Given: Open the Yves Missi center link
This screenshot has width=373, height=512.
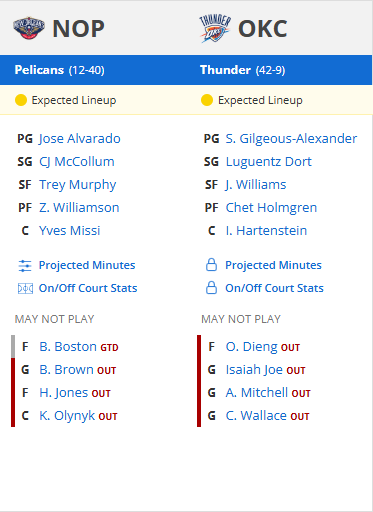Looking at the screenshot, I should (x=70, y=231).
